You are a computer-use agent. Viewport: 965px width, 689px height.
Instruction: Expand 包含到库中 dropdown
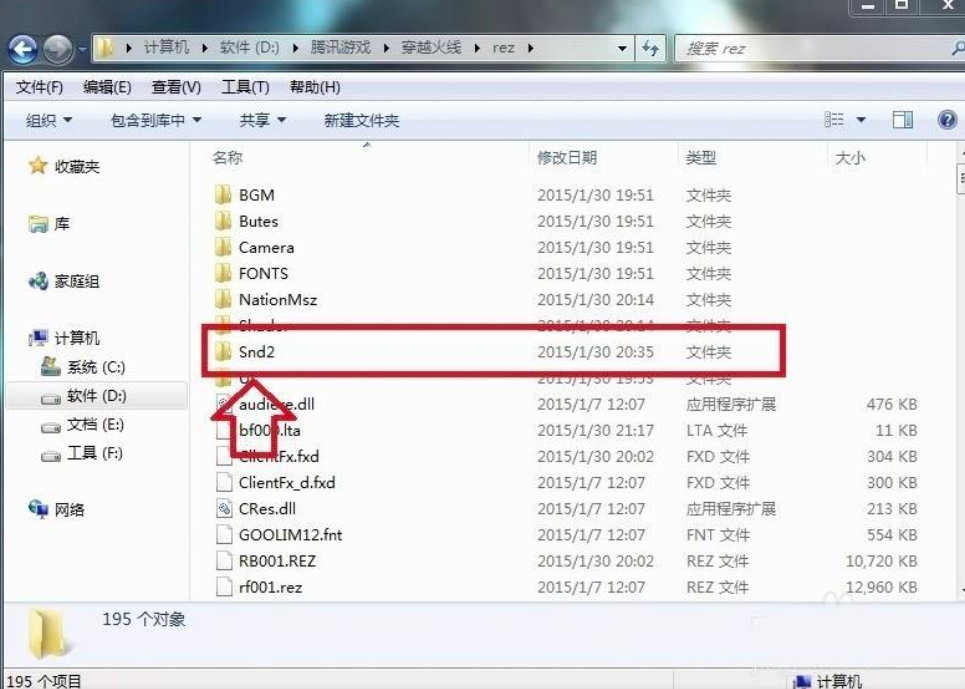156,120
